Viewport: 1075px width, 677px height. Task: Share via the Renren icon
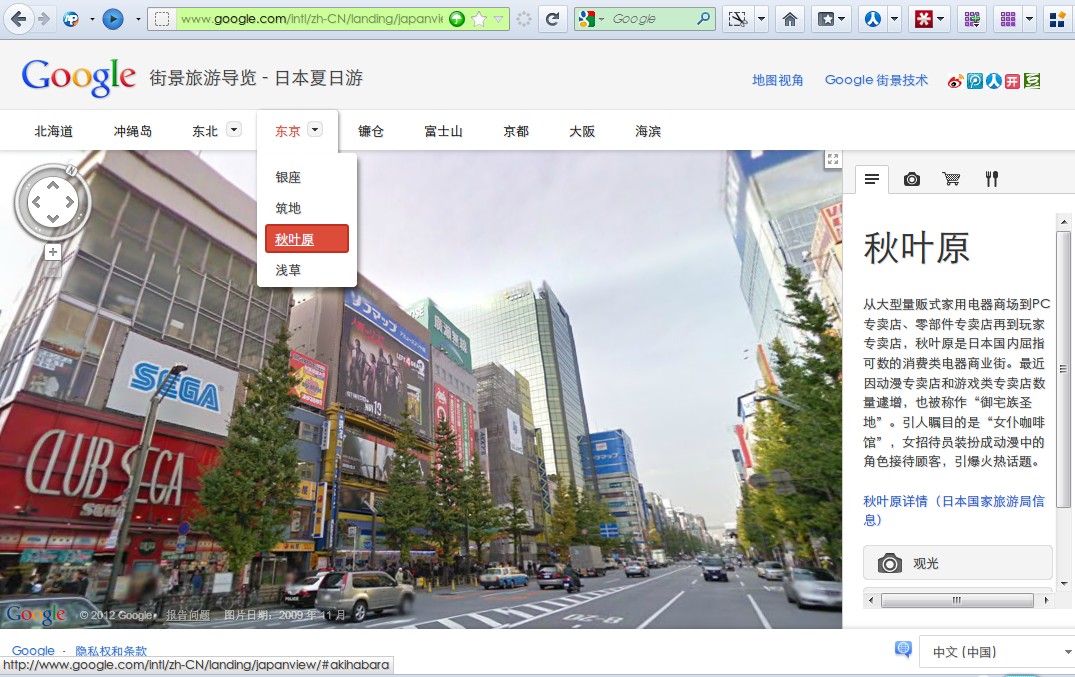994,82
